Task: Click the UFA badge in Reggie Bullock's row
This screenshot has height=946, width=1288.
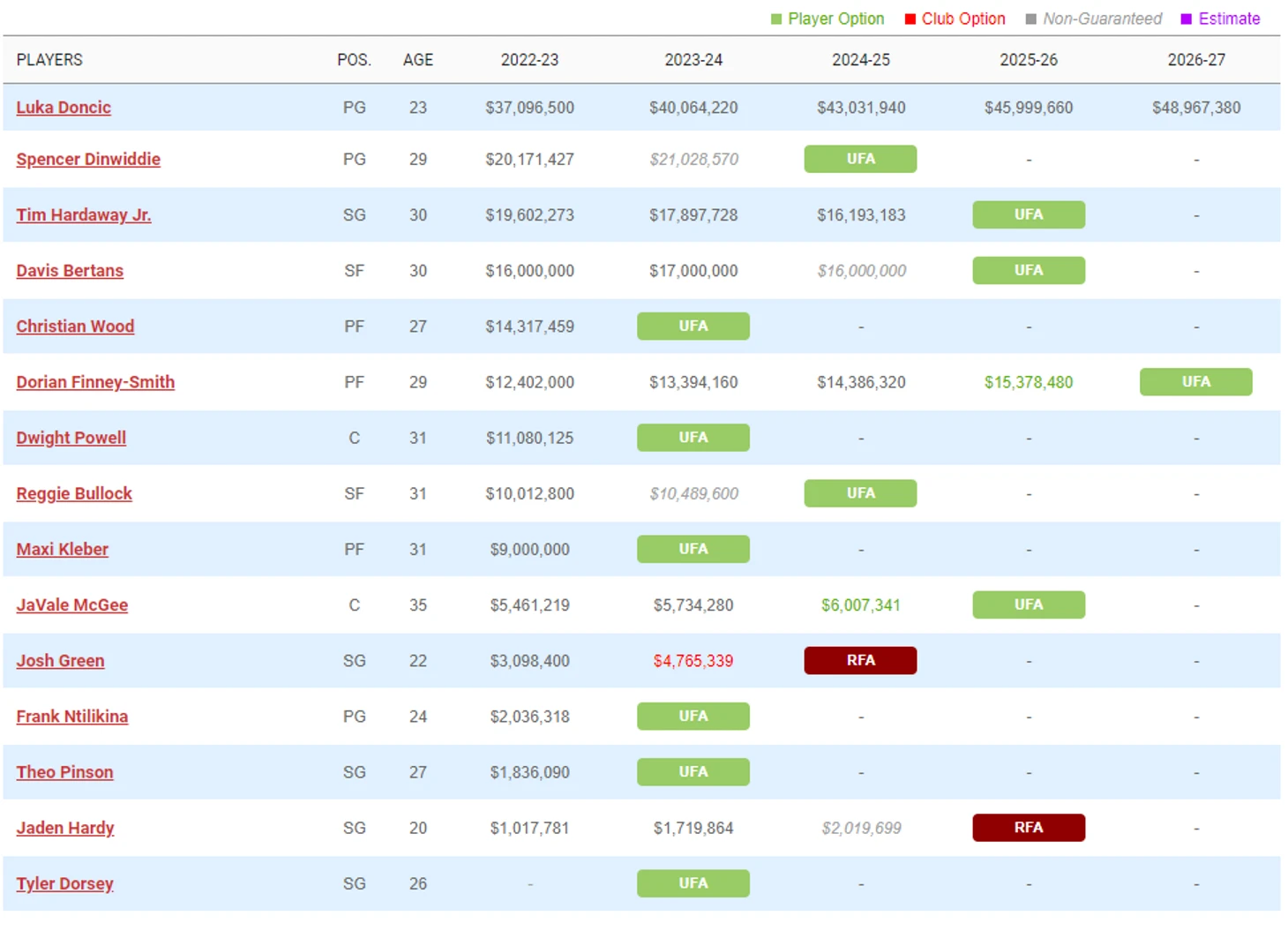Action: point(860,493)
